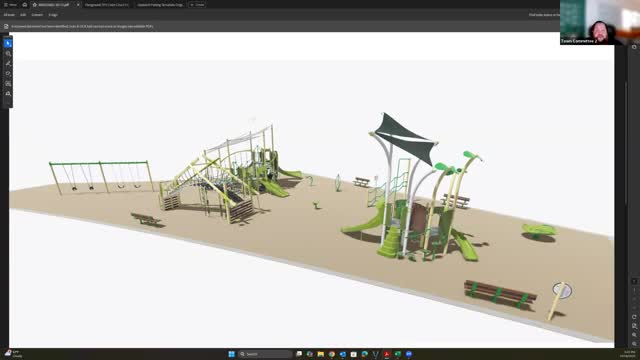Screen dimensions: 640x360
Task: Click the zoom in icon at bottom right
Action: tap(634, 335)
